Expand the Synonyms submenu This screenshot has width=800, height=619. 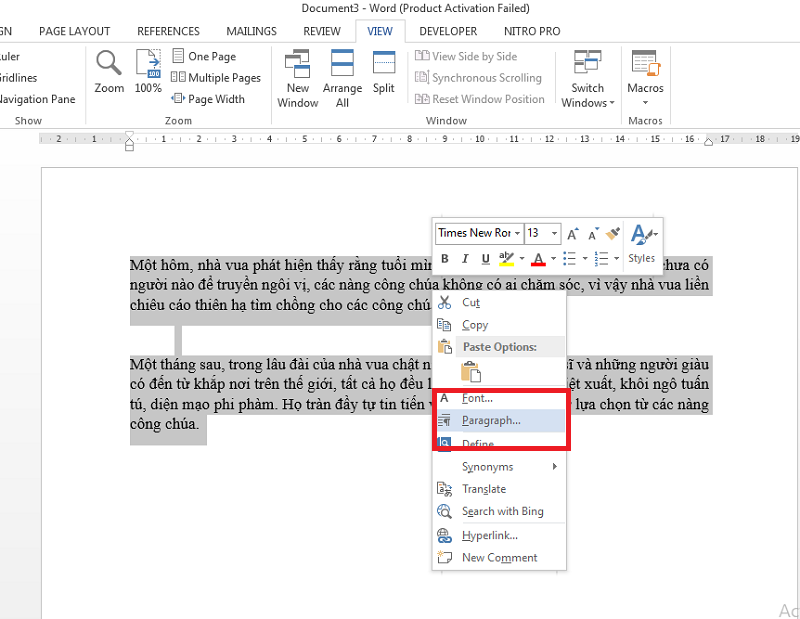click(499, 466)
